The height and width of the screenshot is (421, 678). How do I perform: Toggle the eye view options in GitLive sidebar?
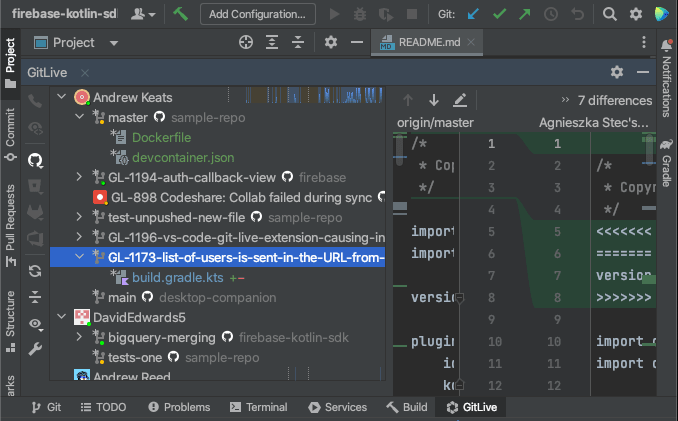(35, 324)
